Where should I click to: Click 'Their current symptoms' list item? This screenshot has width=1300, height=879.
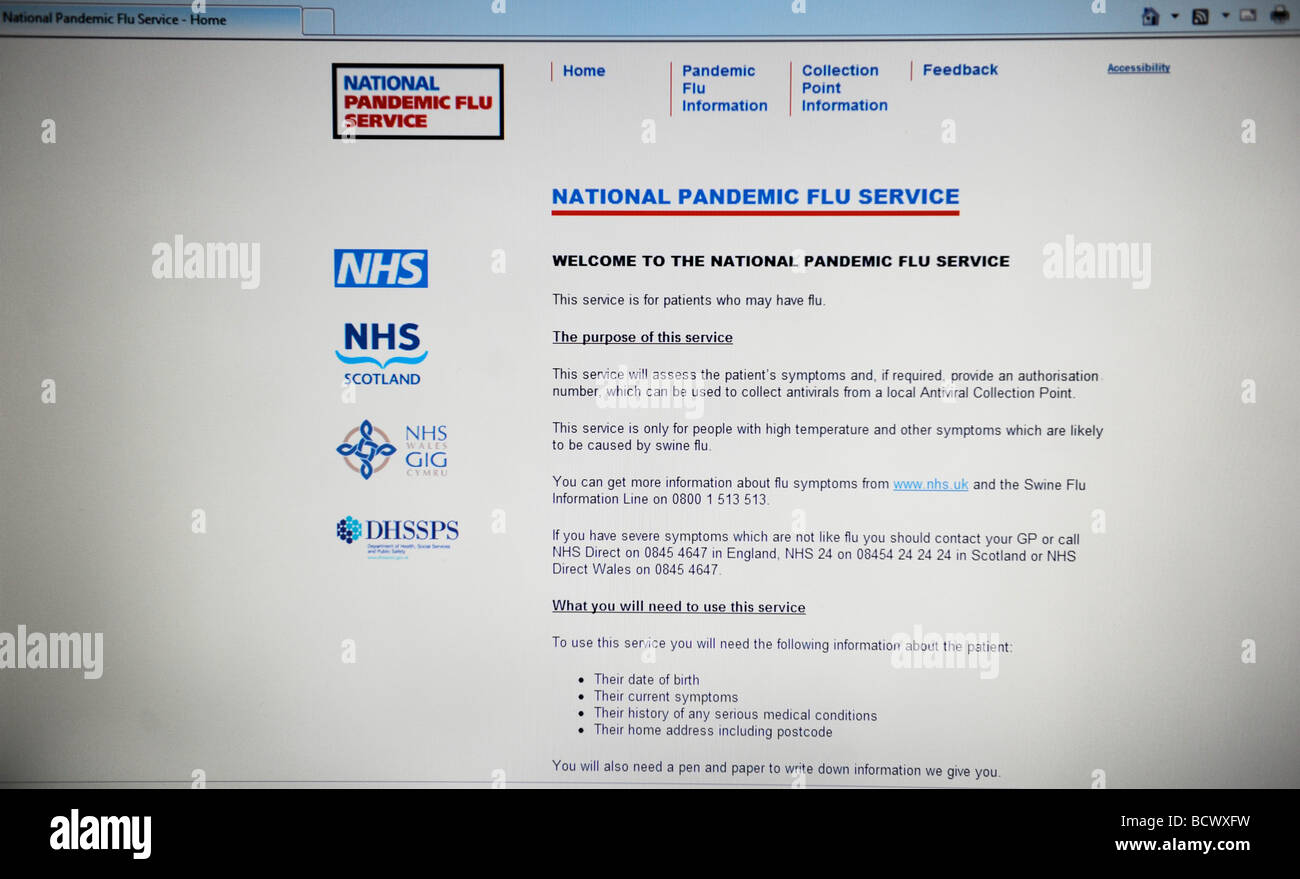[x=666, y=697]
